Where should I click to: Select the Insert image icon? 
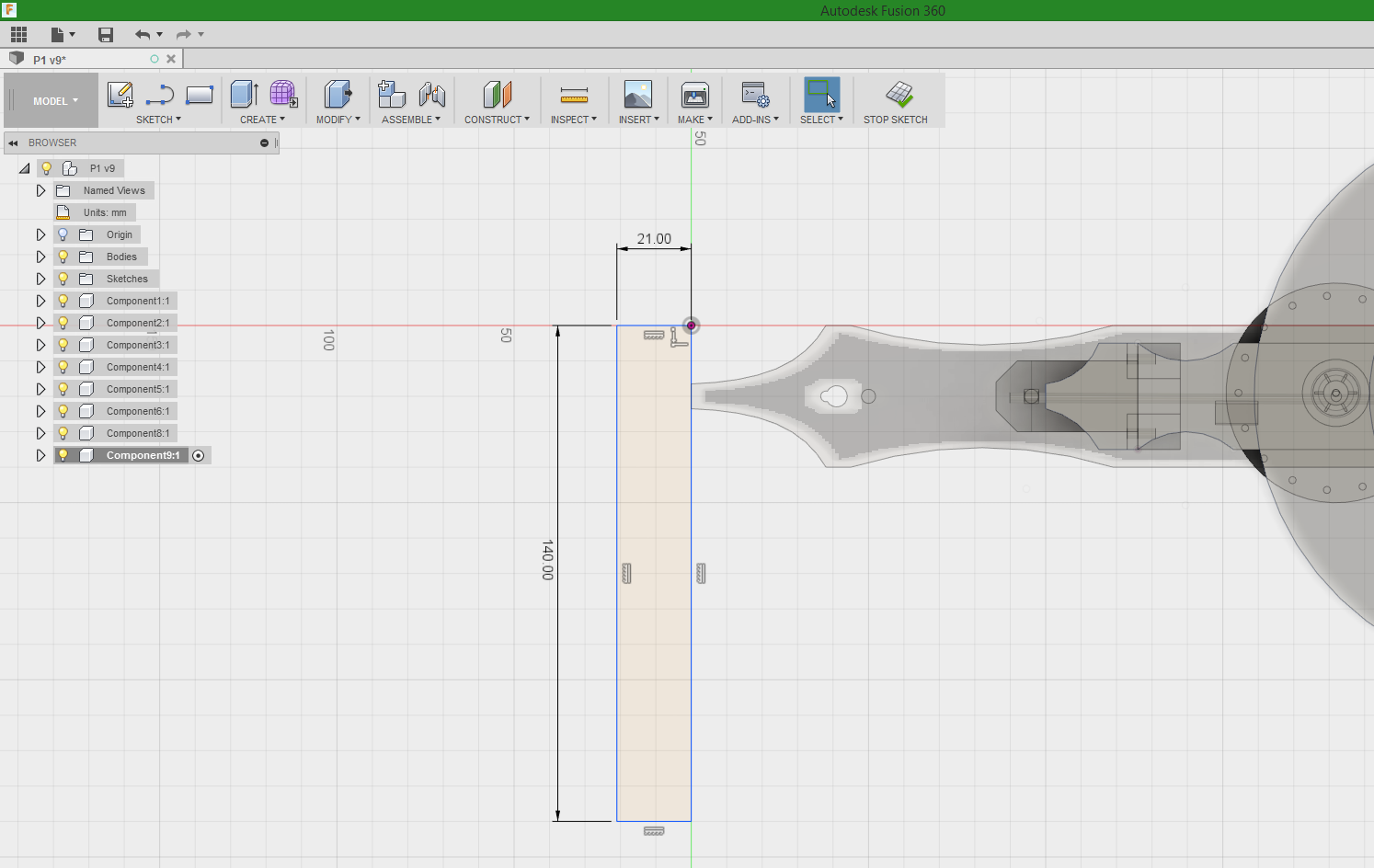[x=637, y=95]
